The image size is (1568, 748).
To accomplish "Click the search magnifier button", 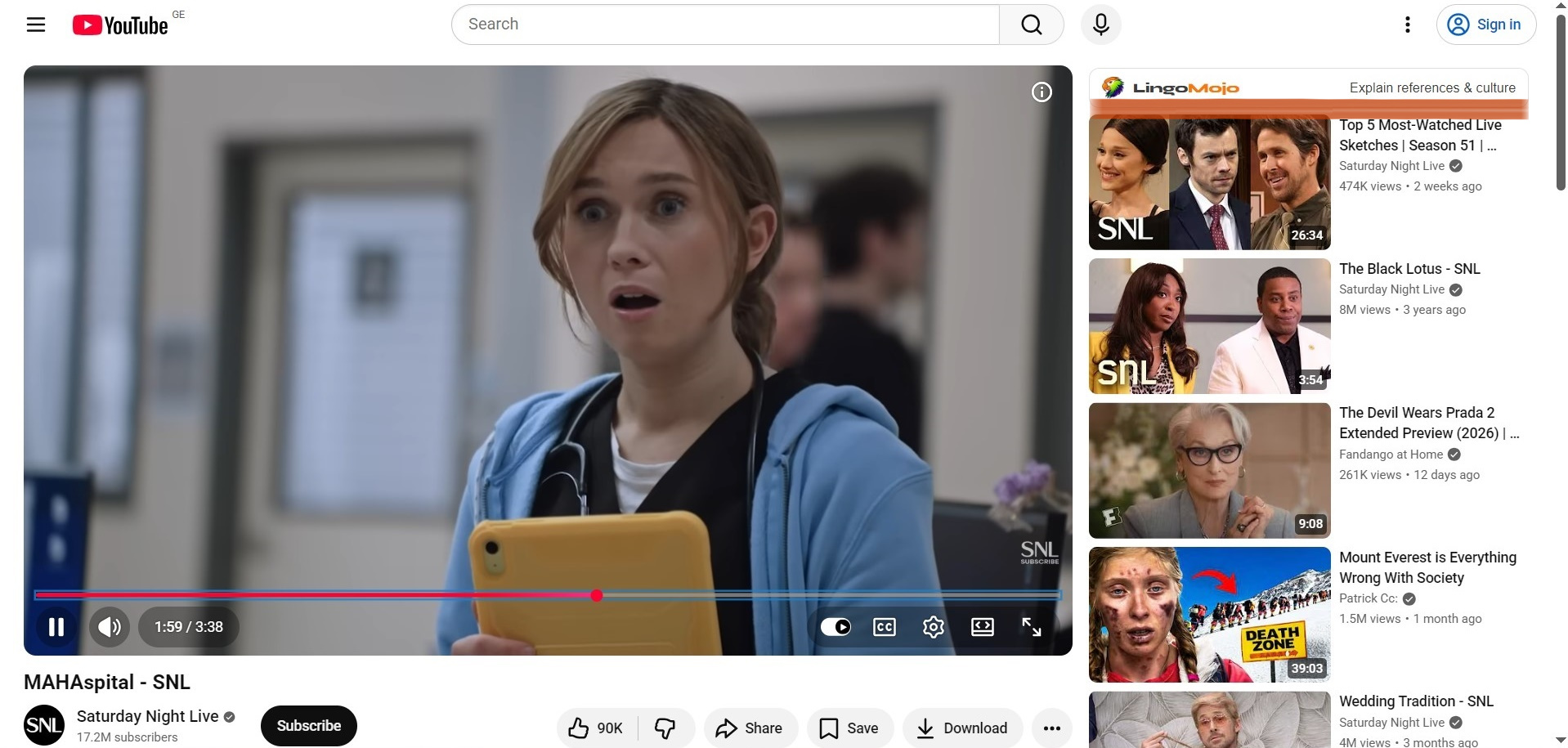I will pyautogui.click(x=1032, y=25).
